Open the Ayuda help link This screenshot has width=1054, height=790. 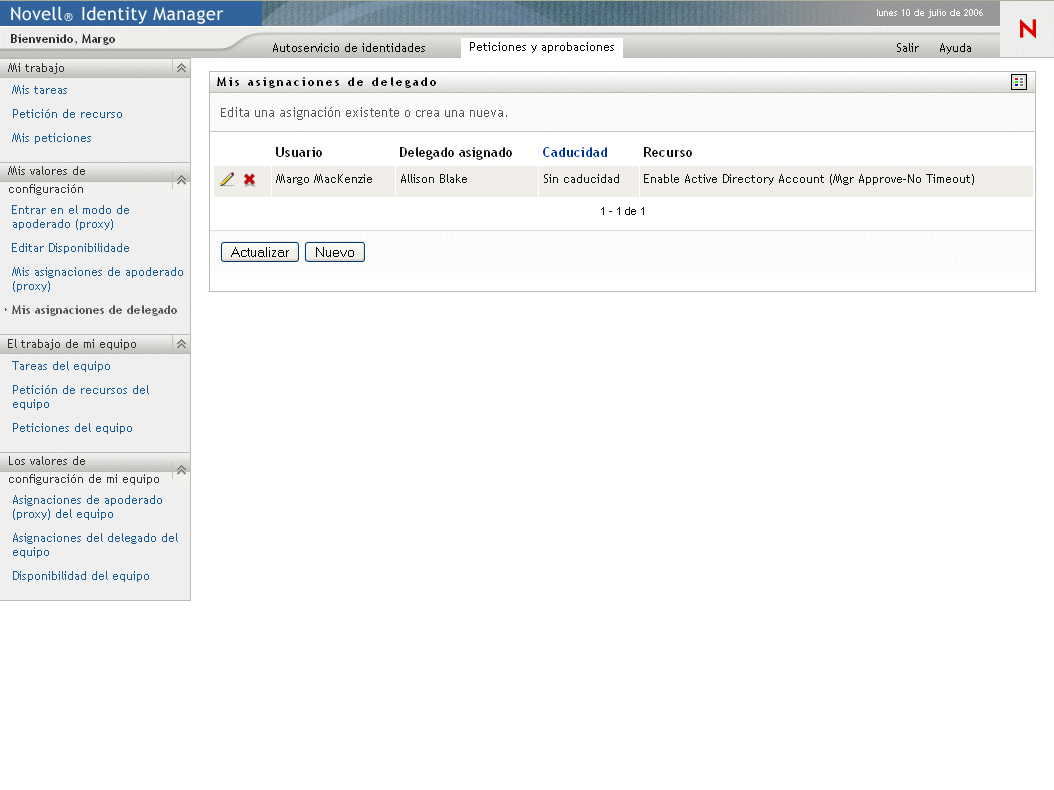tap(955, 48)
